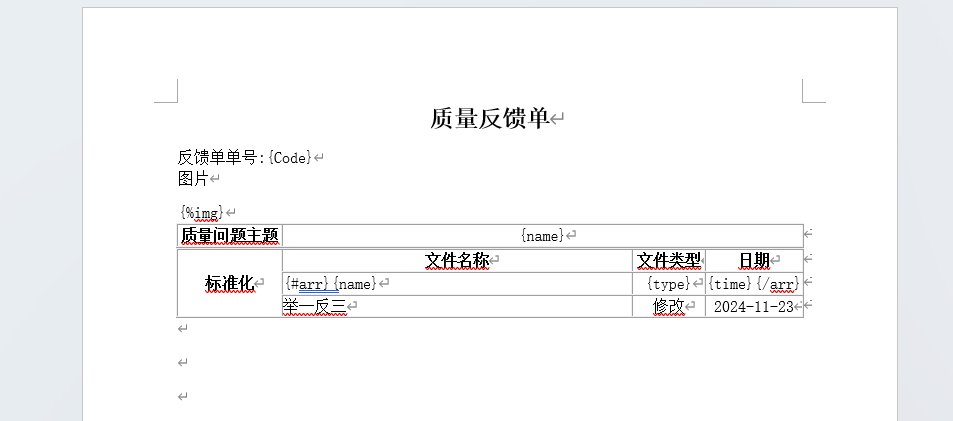This screenshot has height=421, width=953.
Task: Click the line 反馈单单号:{Code}
Action: click(244, 158)
